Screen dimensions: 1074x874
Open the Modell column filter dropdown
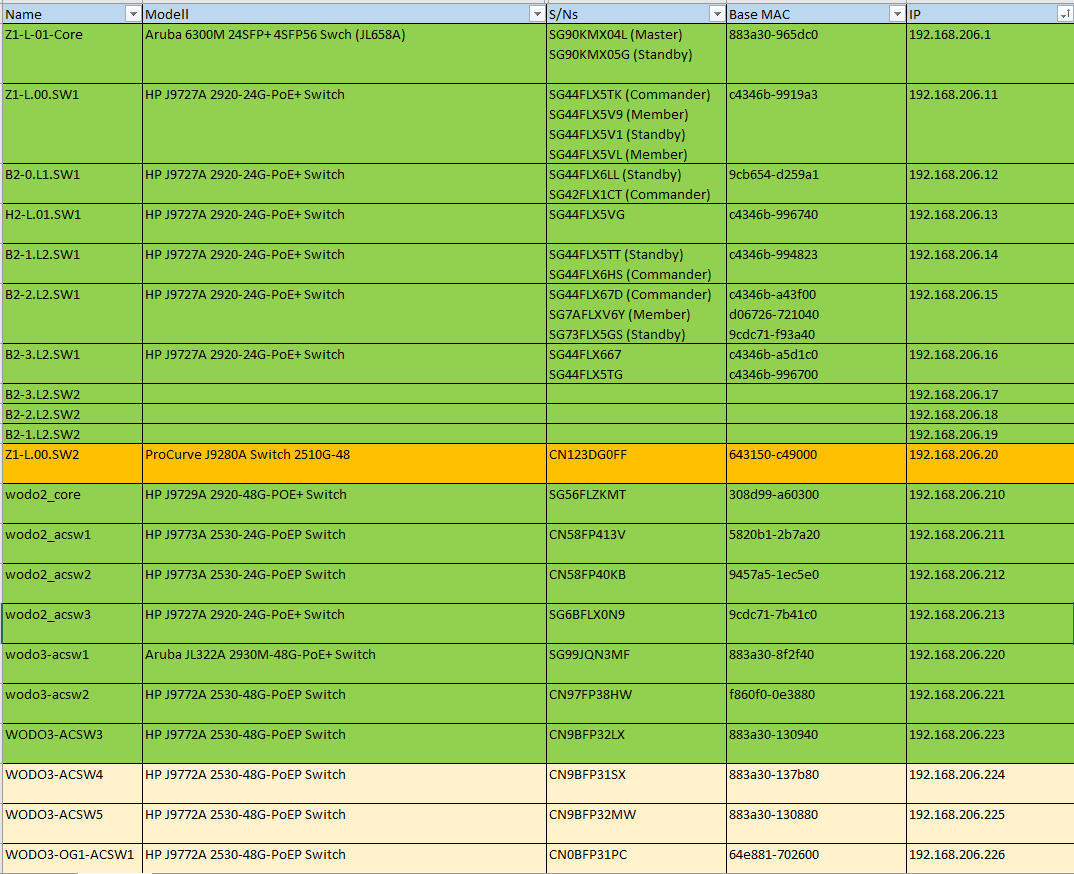(537, 14)
